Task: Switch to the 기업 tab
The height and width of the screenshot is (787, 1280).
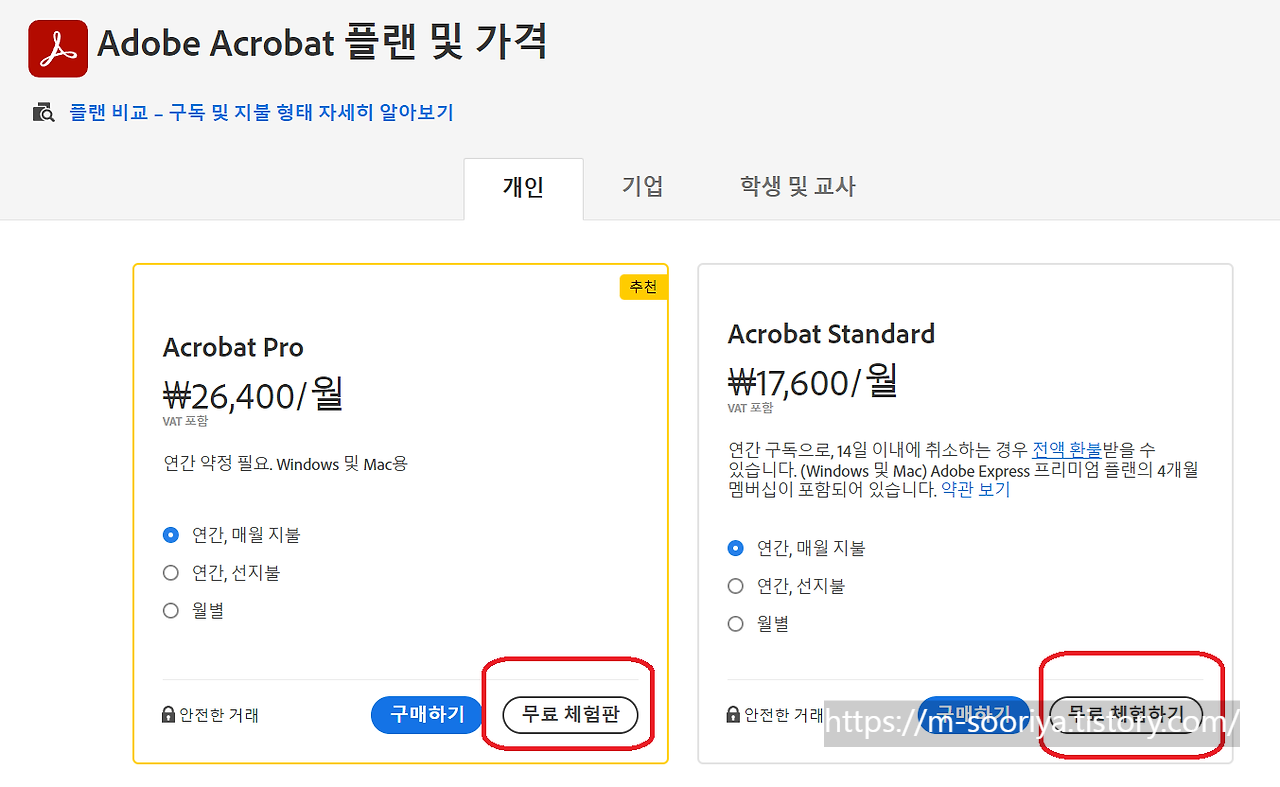Action: (643, 186)
